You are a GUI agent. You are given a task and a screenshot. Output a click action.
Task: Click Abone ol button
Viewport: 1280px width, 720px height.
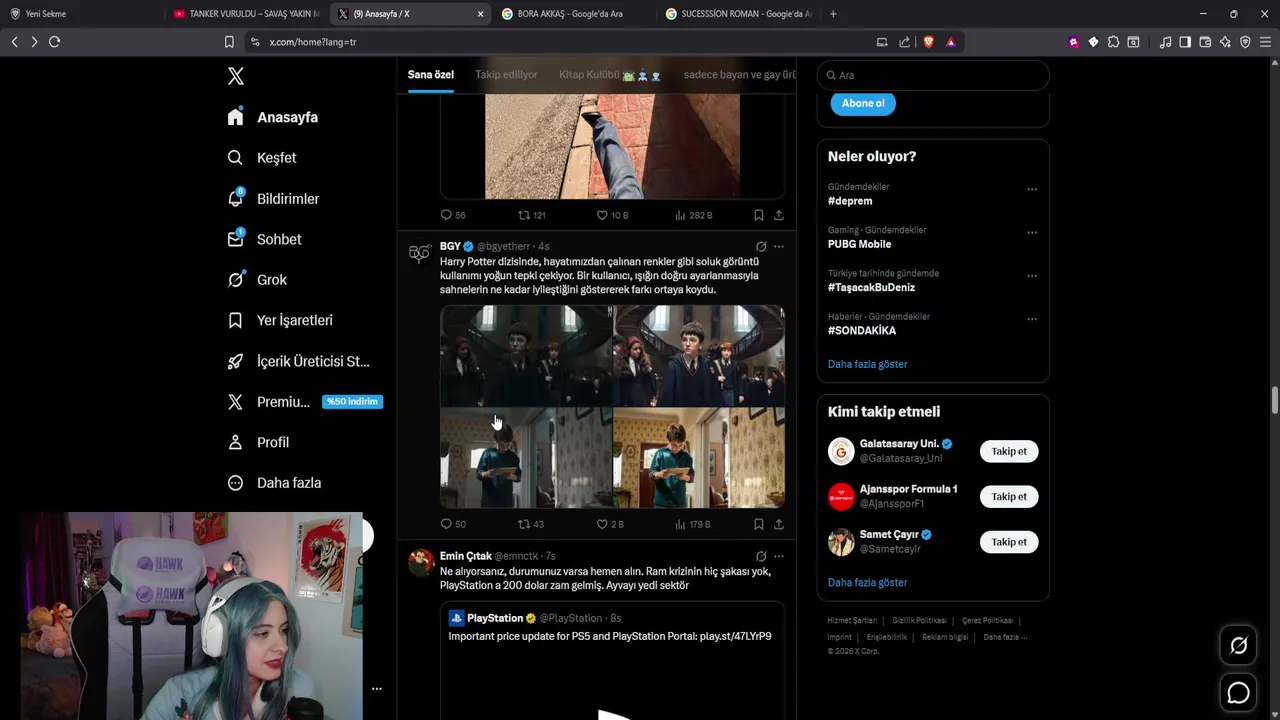point(863,103)
